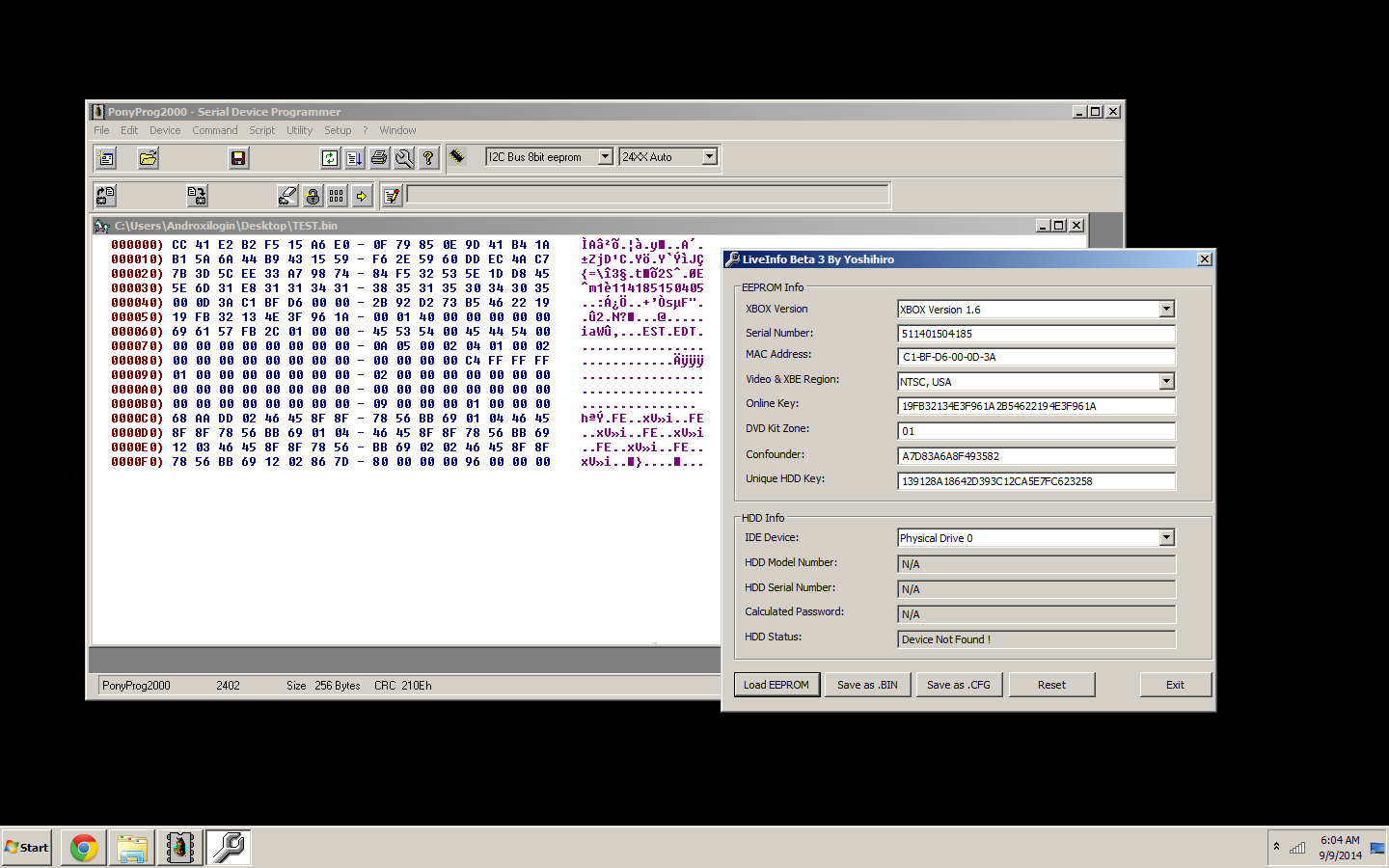1389x868 pixels.
Task: Expand the IDE Device Physical Drive 0 dropdown
Action: (x=1166, y=537)
